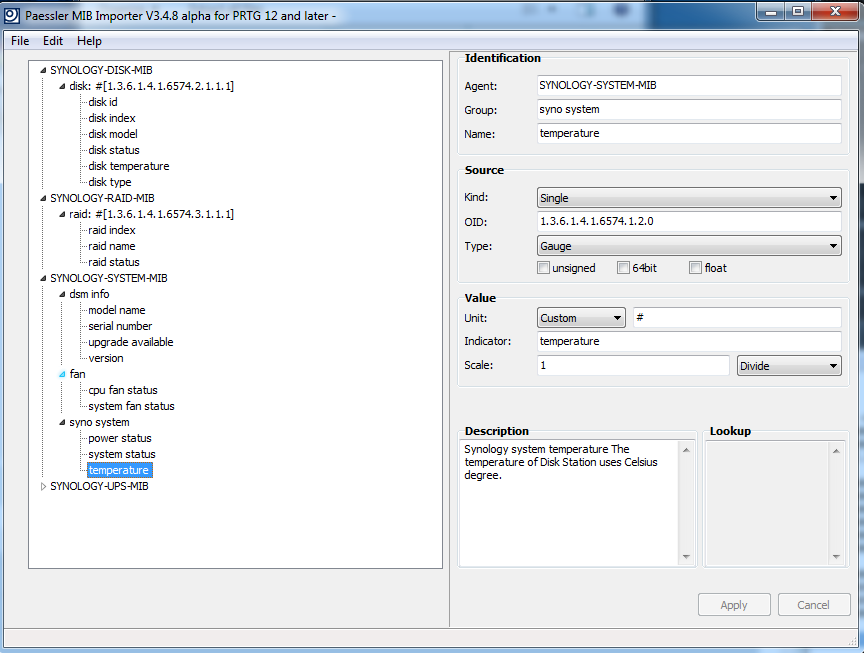Viewport: 864px width, 653px height.
Task: Select the 'model name' tree item
Action: click(x=117, y=310)
